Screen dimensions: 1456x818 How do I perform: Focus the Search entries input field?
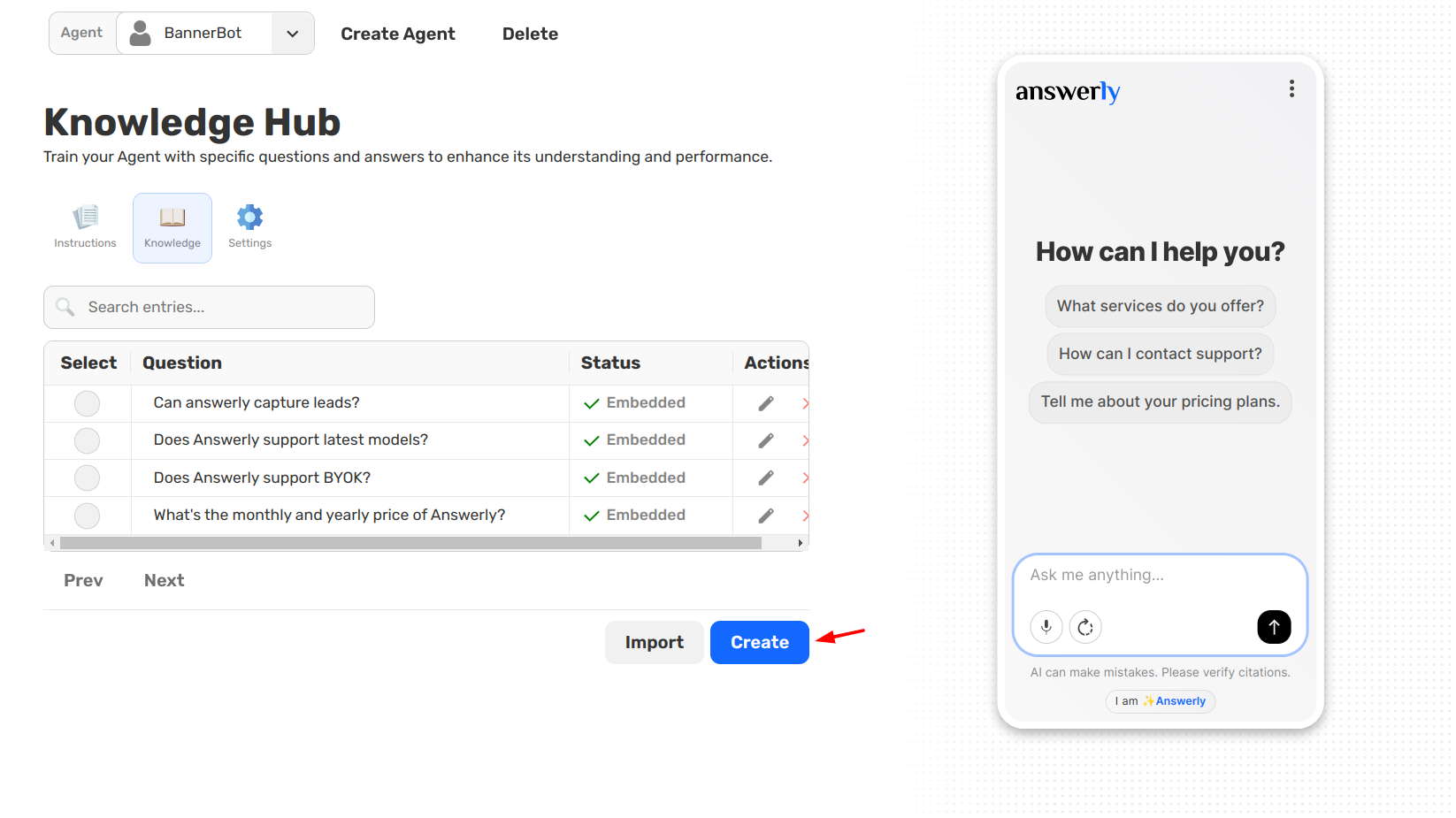221,307
